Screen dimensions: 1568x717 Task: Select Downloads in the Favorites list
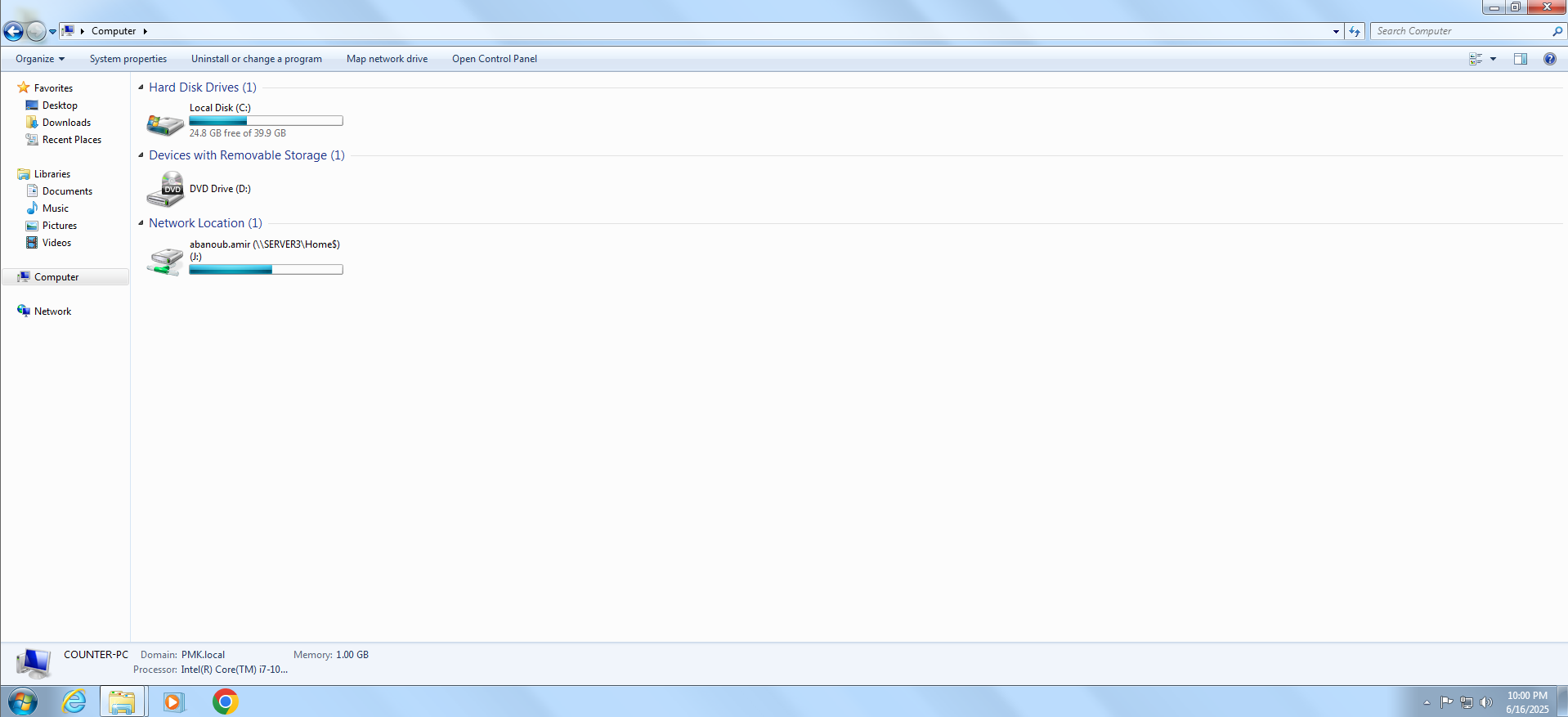(x=66, y=123)
